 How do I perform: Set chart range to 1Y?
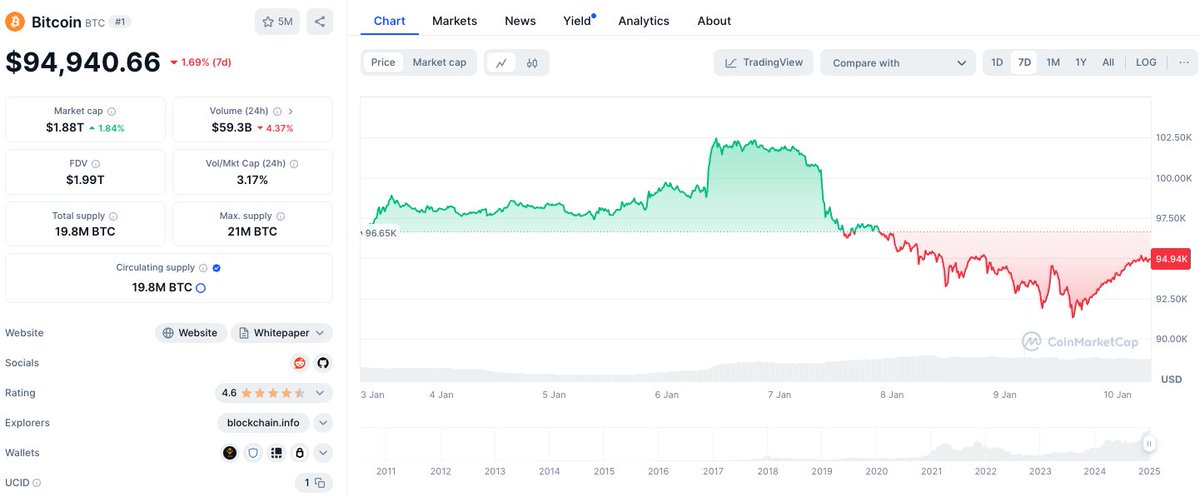coord(1081,62)
